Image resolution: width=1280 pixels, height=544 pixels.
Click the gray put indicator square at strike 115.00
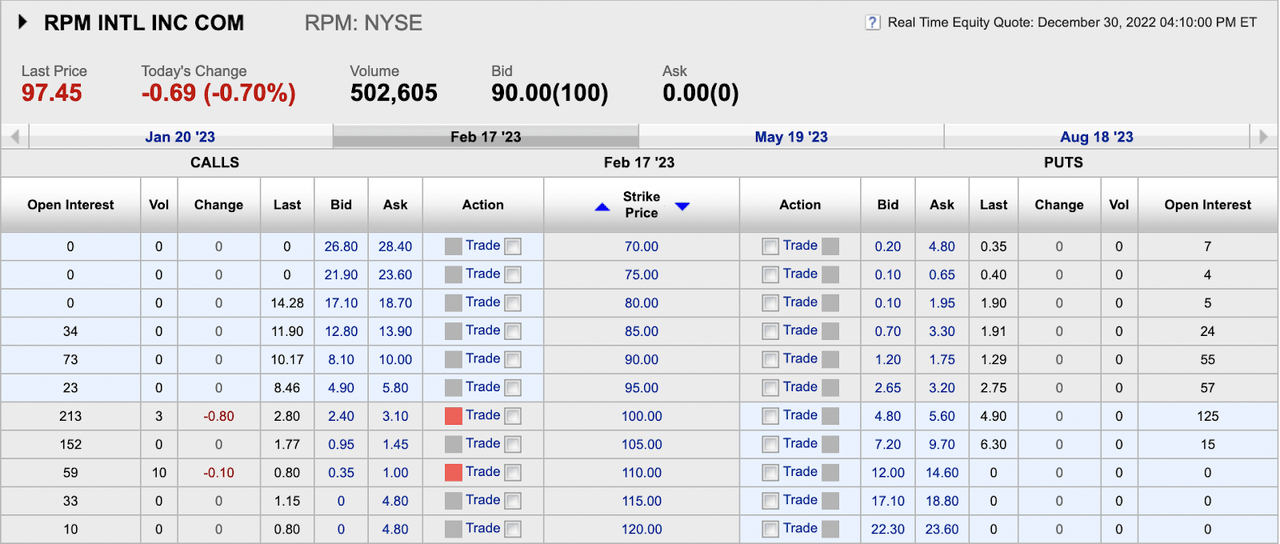click(x=830, y=501)
